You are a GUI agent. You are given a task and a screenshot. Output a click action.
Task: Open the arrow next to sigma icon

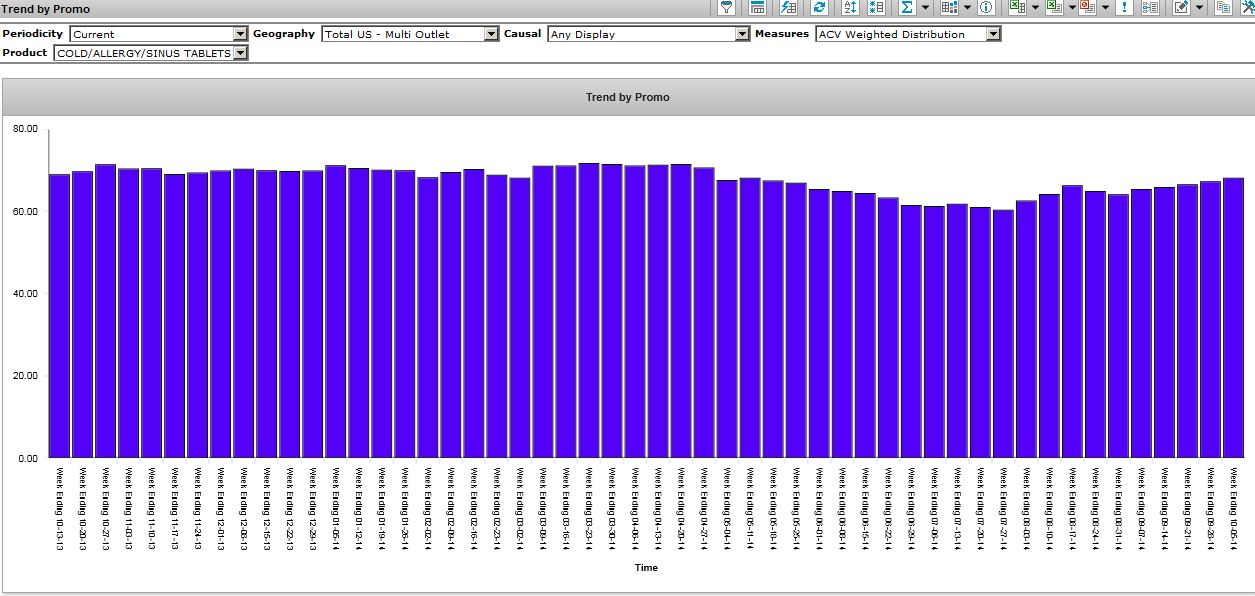(x=925, y=8)
